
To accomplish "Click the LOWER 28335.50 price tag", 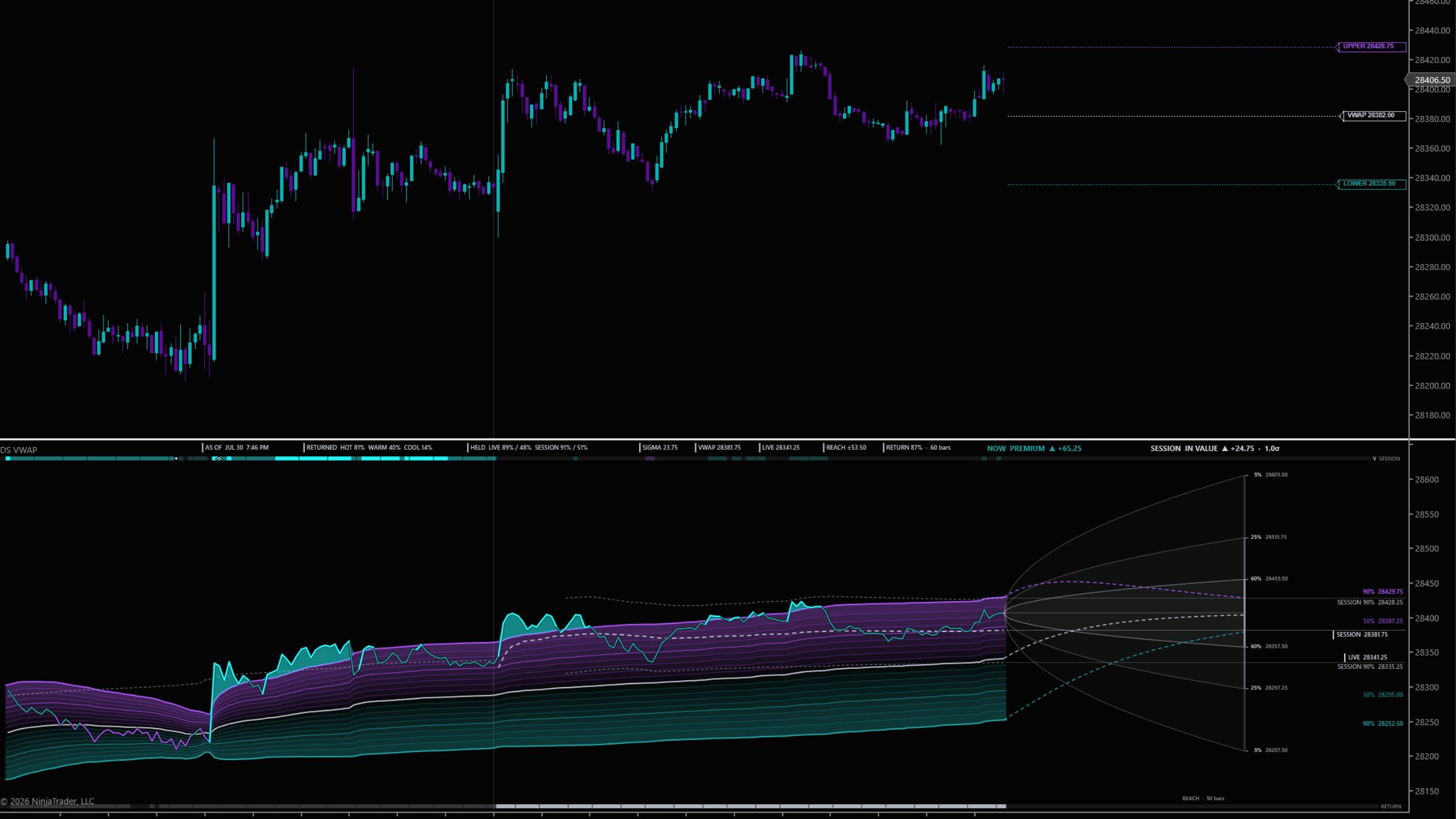I will [1371, 184].
